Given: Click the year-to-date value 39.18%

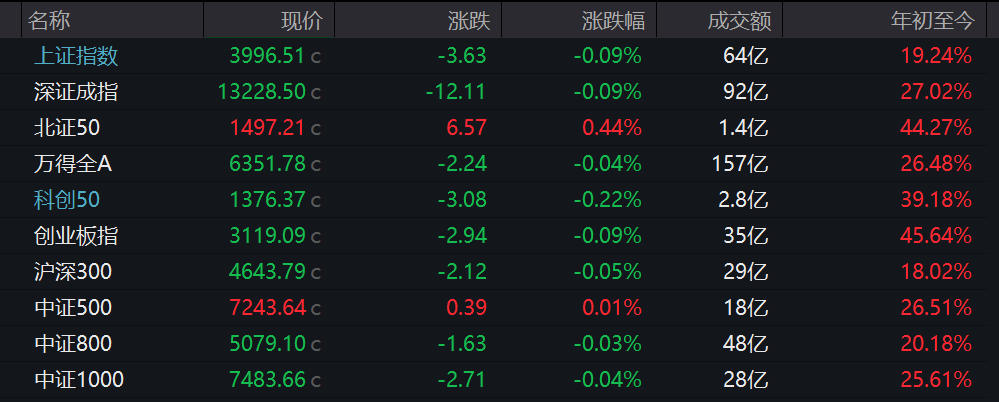Looking at the screenshot, I should 936,200.
